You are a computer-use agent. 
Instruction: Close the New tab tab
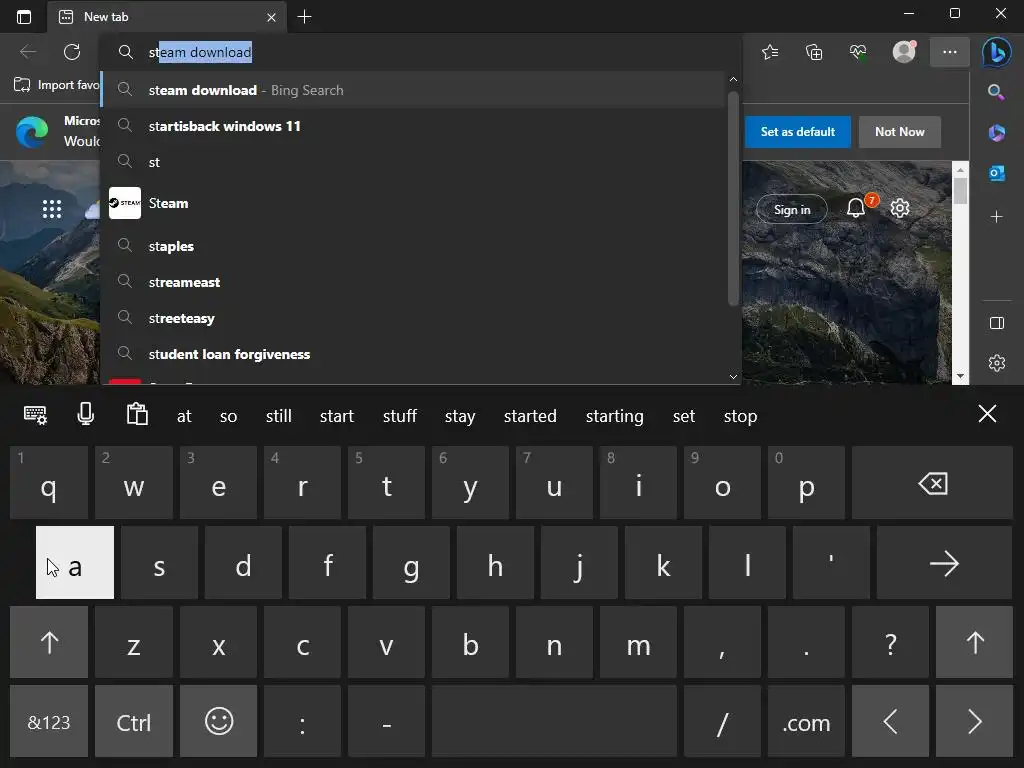pos(271,18)
